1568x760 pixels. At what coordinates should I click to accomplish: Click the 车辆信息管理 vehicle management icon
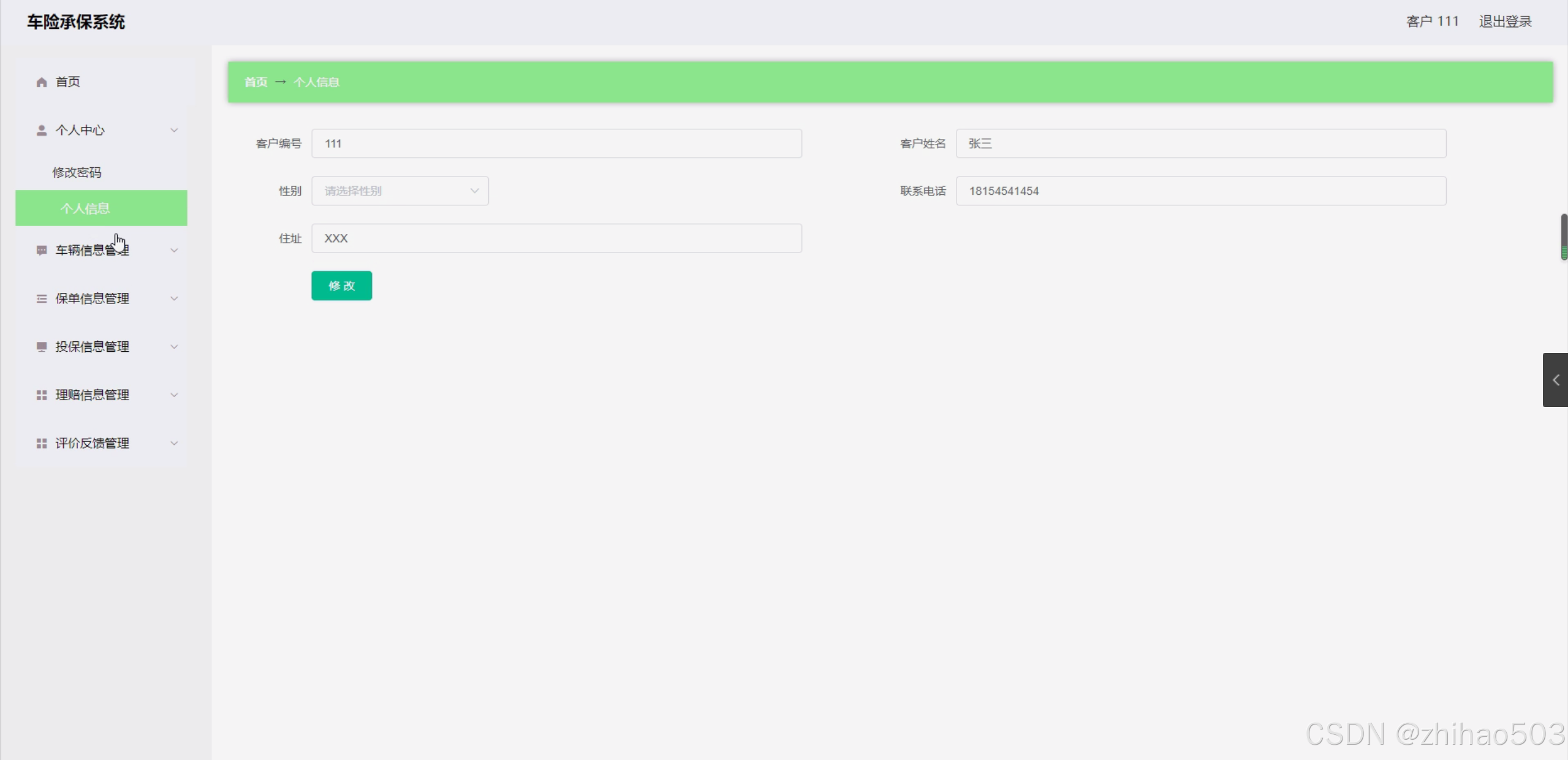click(x=41, y=250)
